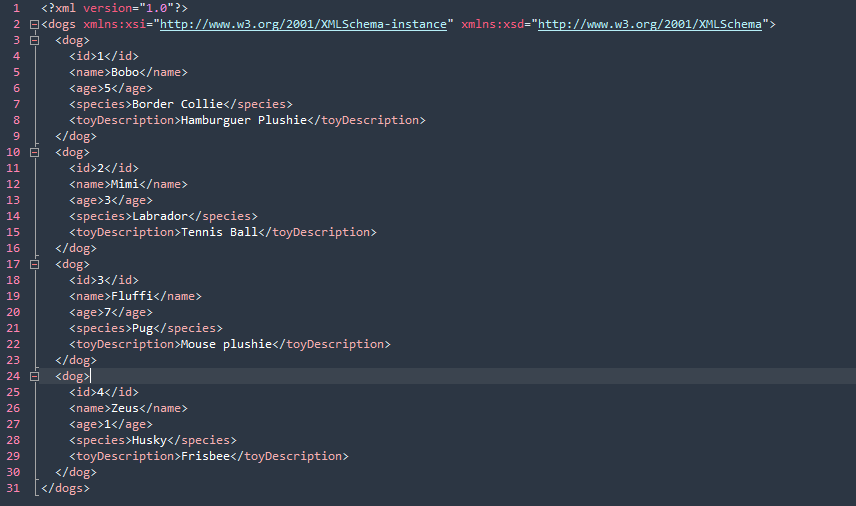Image resolution: width=856 pixels, height=506 pixels.
Task: Collapse the second dog block at line 10
Action: 34,152
